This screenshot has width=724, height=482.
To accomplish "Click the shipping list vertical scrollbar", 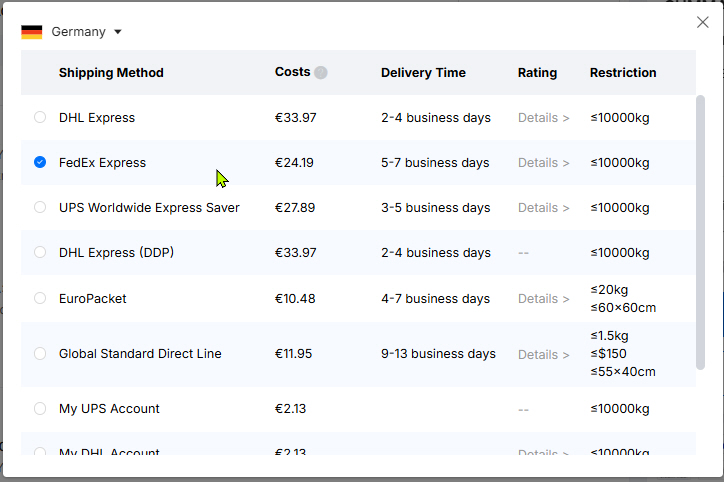I will click(x=700, y=240).
